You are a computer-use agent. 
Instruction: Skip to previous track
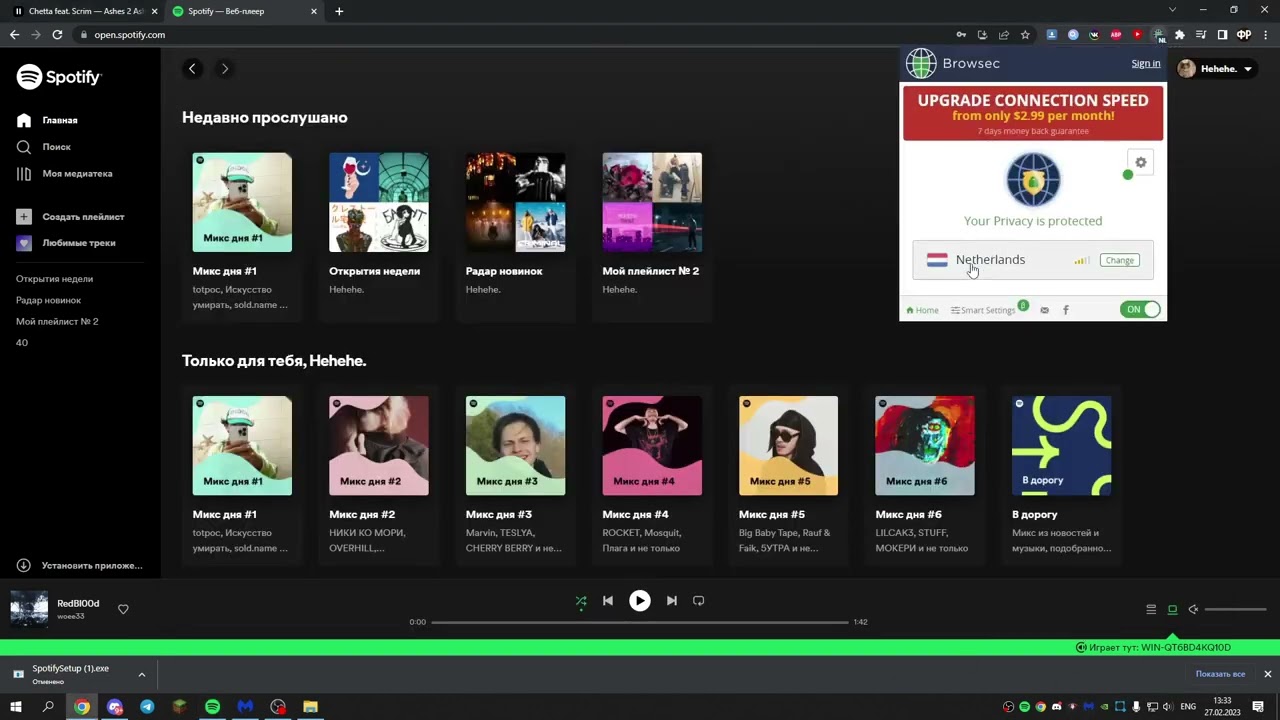tap(608, 601)
